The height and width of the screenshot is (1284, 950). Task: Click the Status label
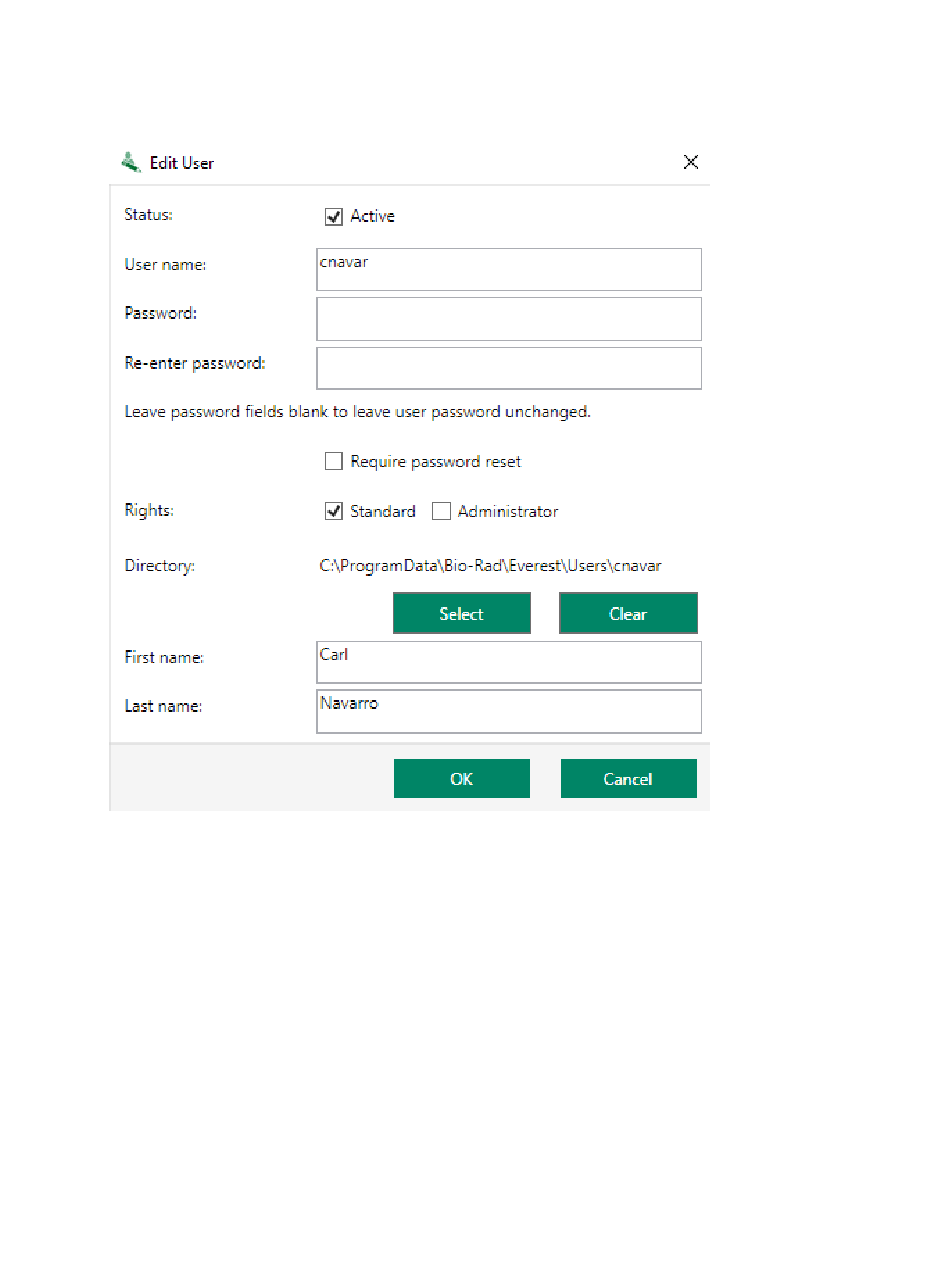pyautogui.click(x=149, y=214)
